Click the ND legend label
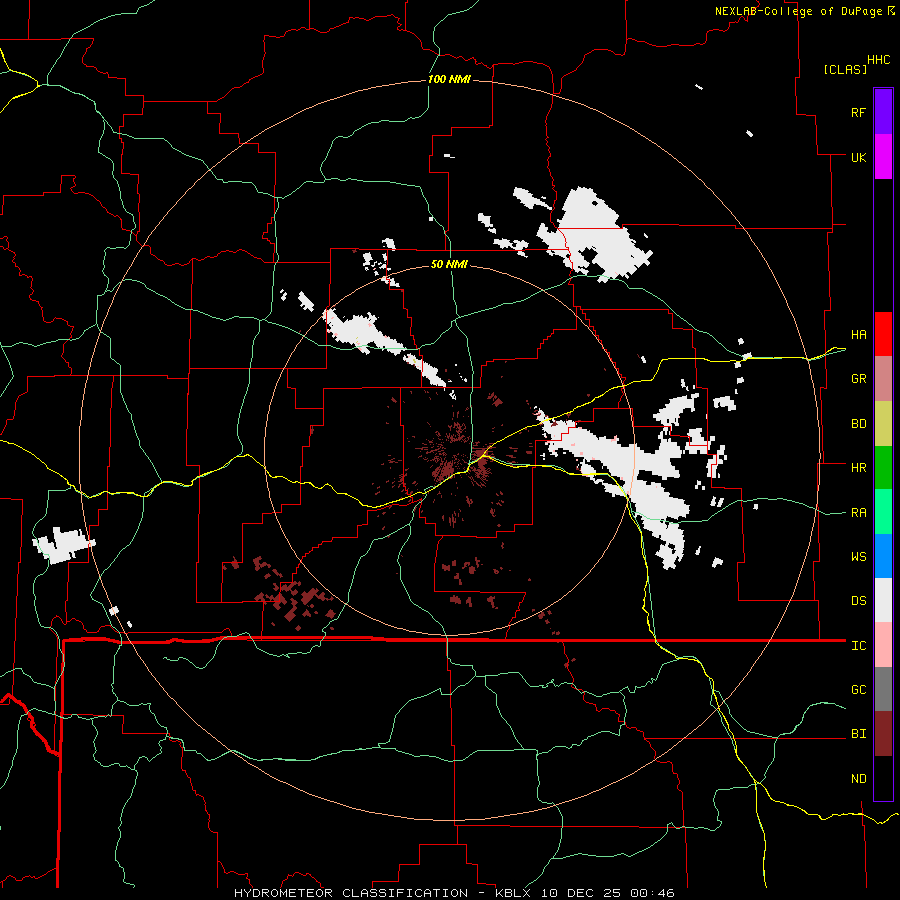This screenshot has height=900, width=900. (x=858, y=778)
